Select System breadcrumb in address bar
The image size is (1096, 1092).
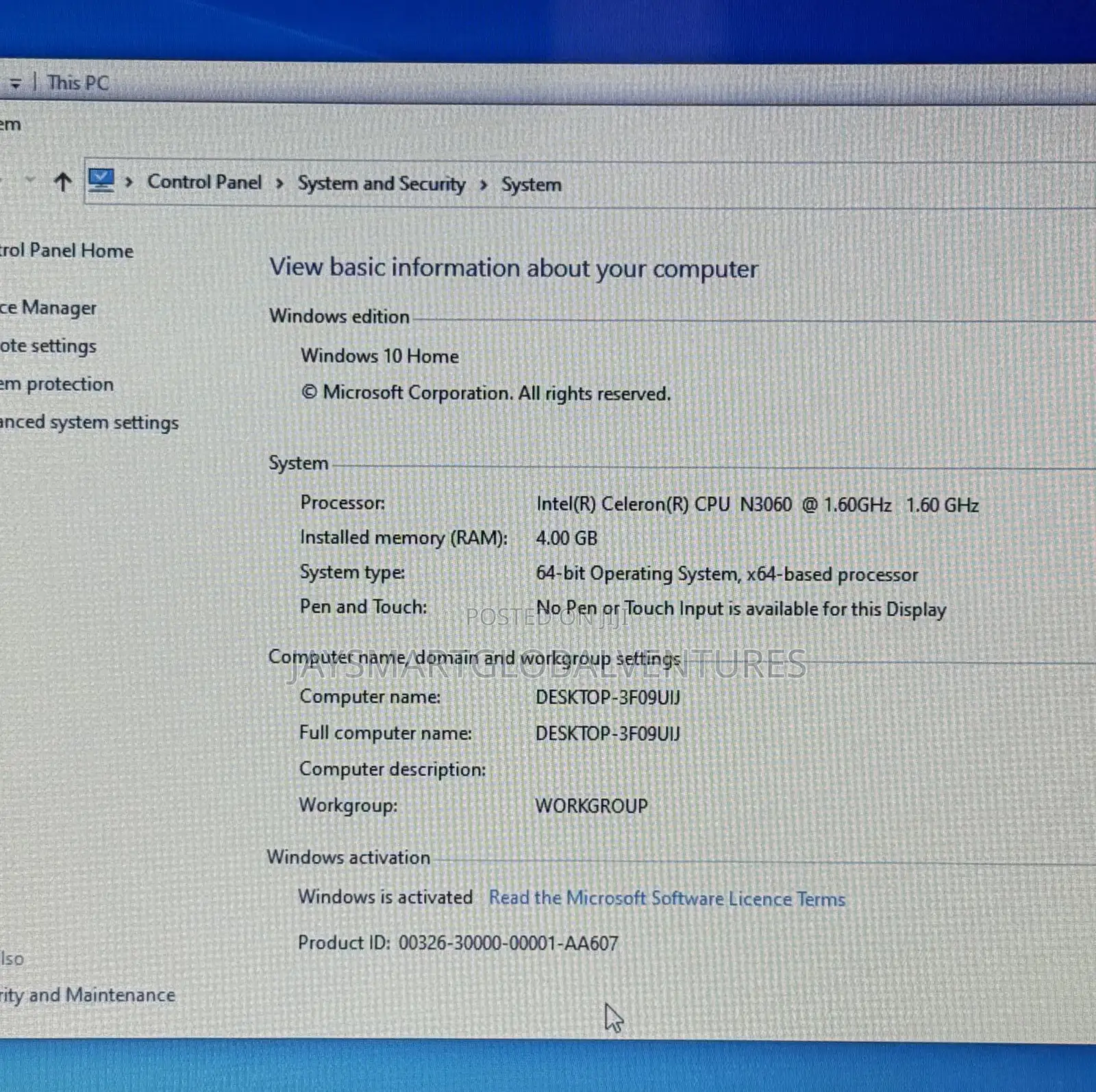[x=531, y=185]
